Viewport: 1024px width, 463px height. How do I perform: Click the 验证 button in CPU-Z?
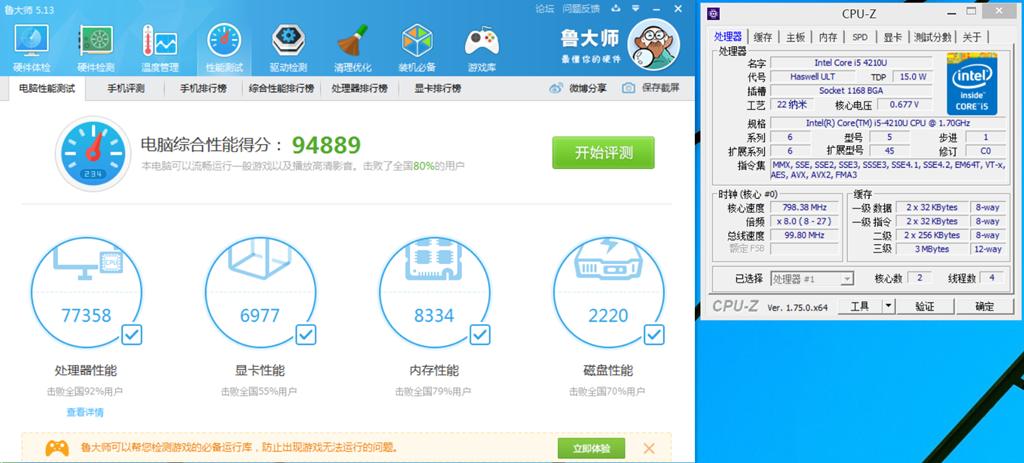click(x=925, y=306)
